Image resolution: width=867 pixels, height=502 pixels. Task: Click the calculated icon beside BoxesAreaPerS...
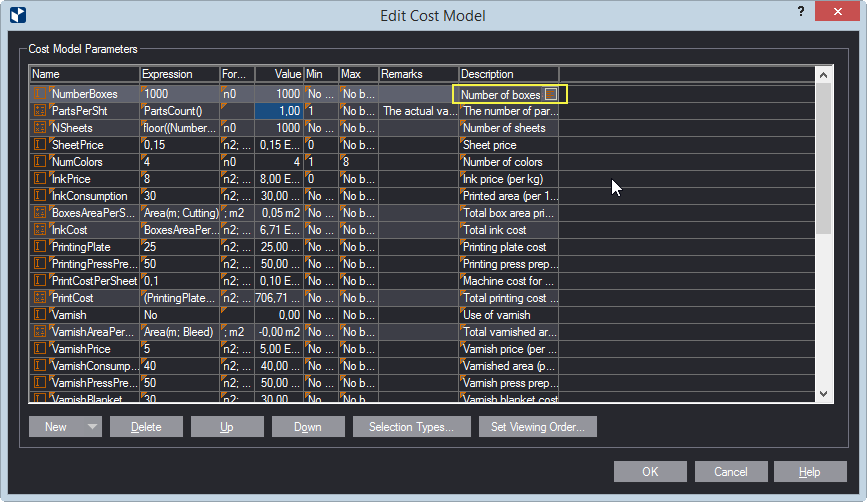tap(40, 213)
